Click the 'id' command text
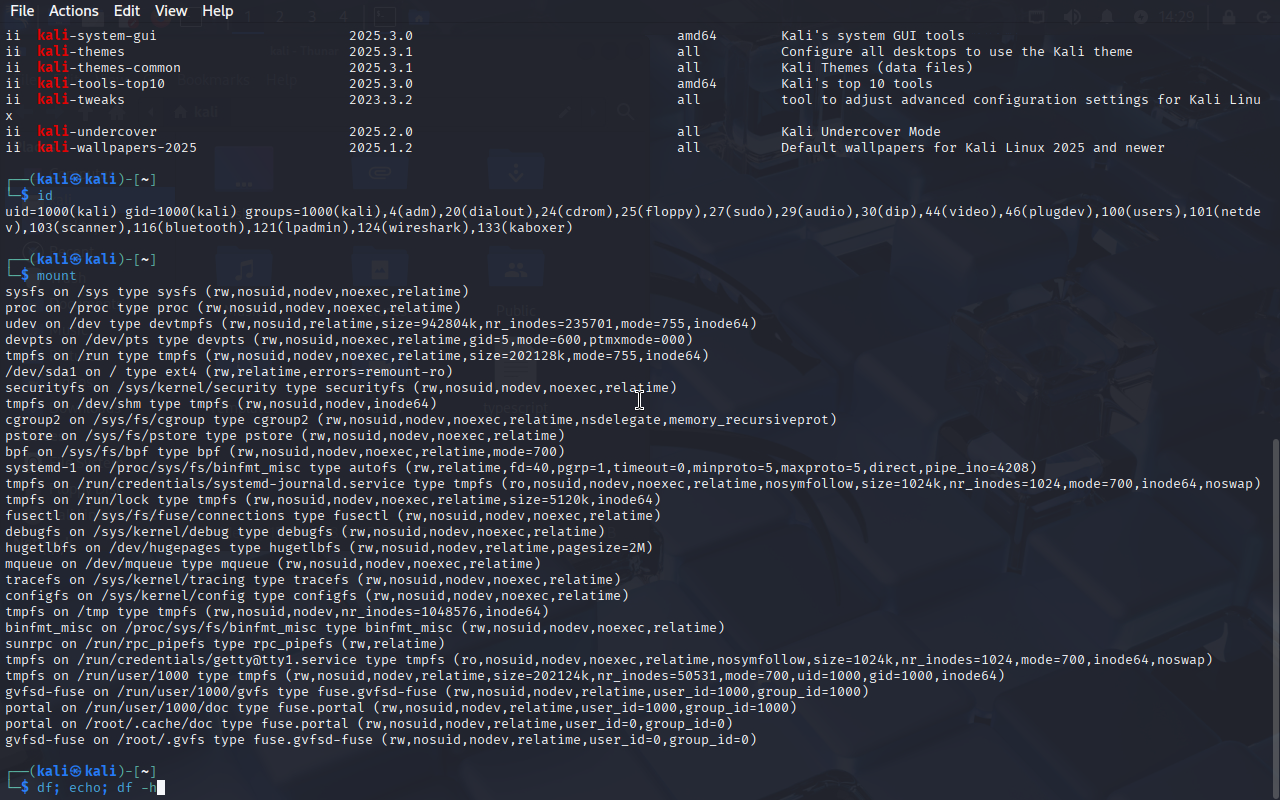Screen dimensions: 1280x800 tap(45, 196)
